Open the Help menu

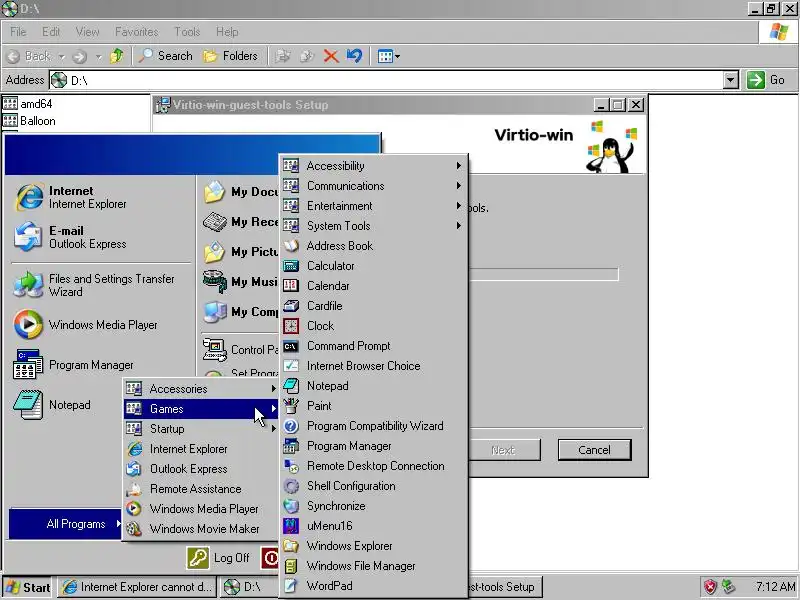pos(227,32)
